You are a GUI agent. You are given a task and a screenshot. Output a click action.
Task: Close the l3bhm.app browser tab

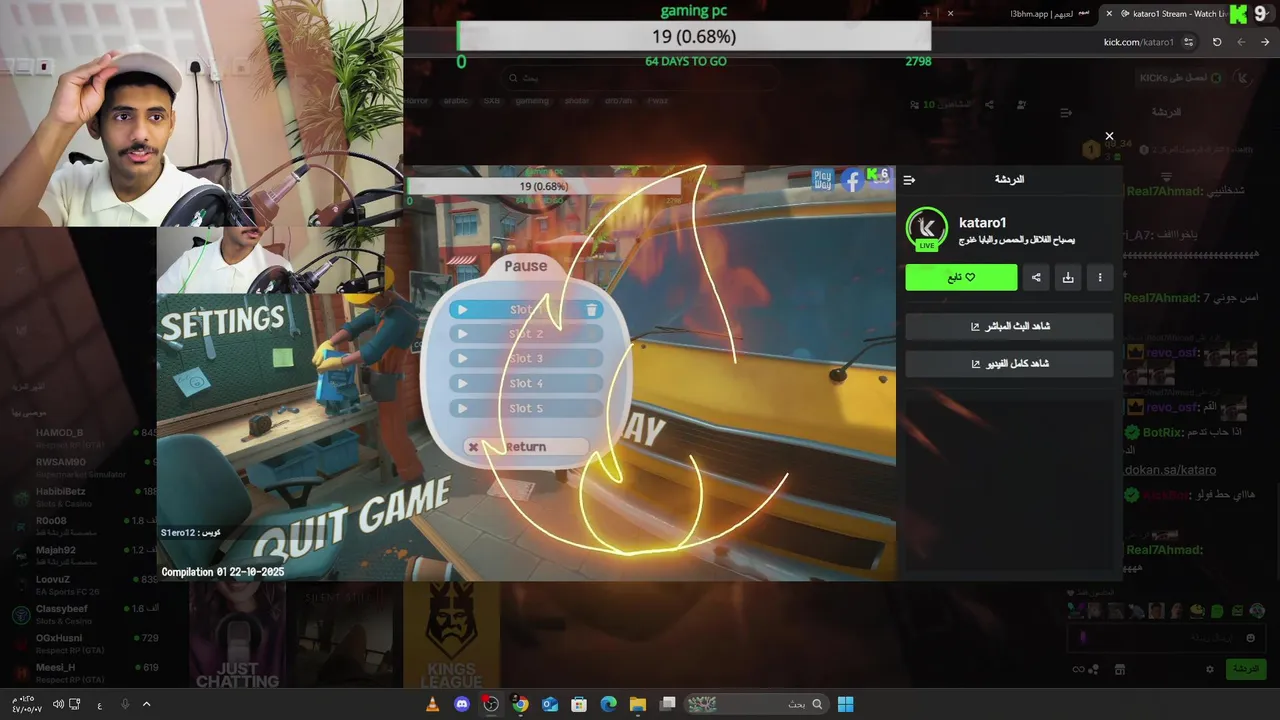(950, 14)
